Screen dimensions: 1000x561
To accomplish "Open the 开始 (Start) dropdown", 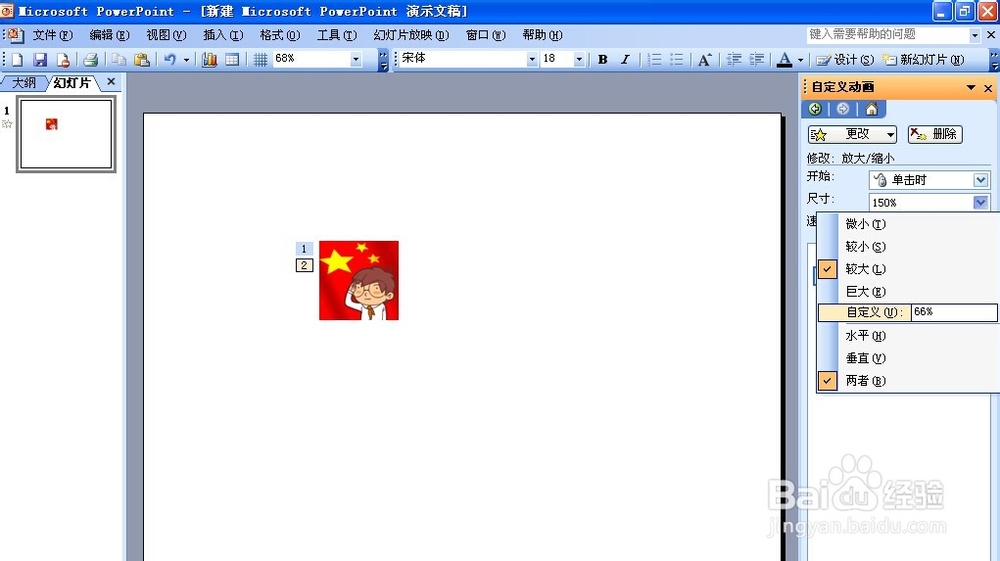I will click(981, 180).
